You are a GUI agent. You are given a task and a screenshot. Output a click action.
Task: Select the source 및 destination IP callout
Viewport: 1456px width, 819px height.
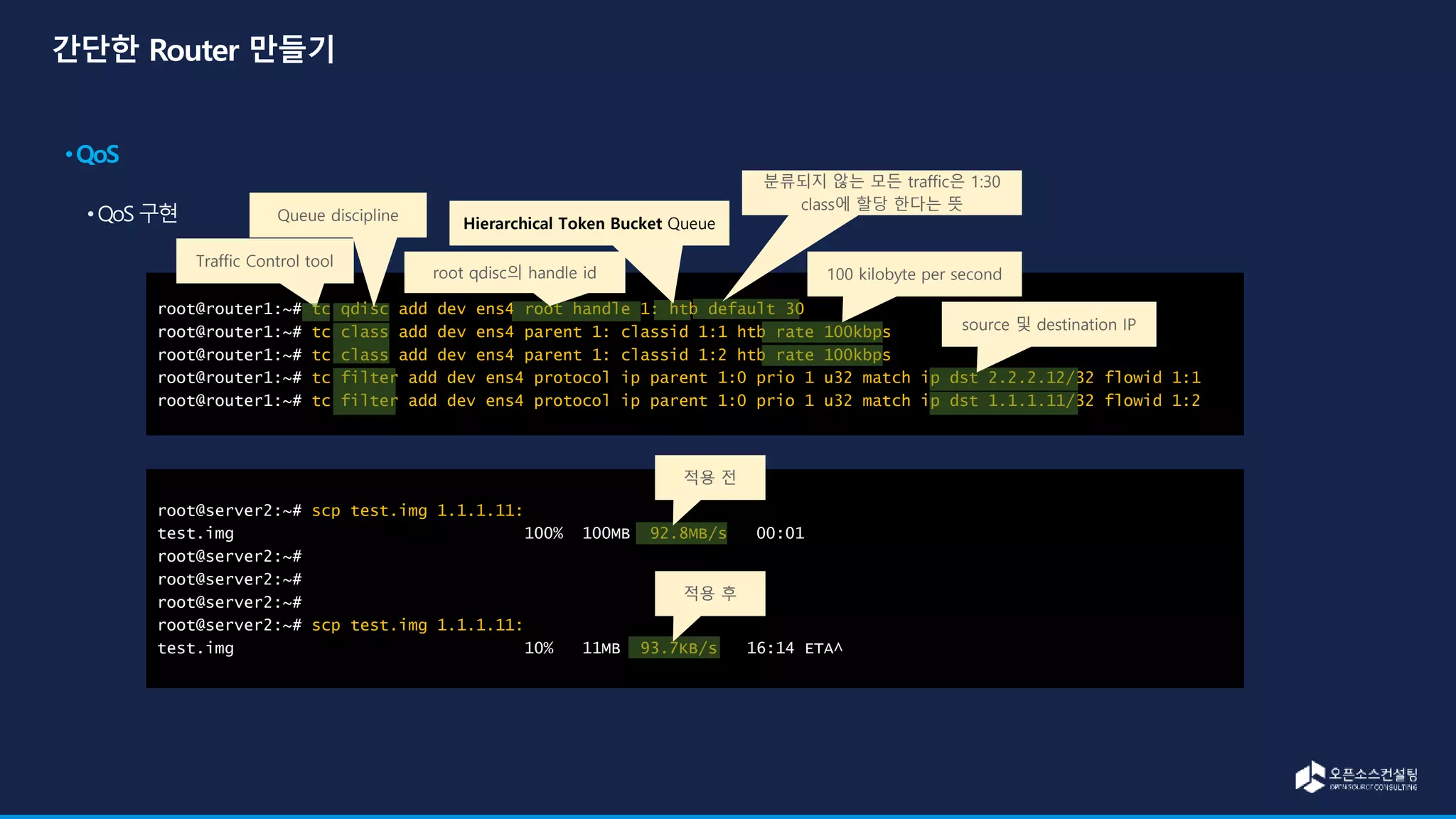click(x=1048, y=324)
